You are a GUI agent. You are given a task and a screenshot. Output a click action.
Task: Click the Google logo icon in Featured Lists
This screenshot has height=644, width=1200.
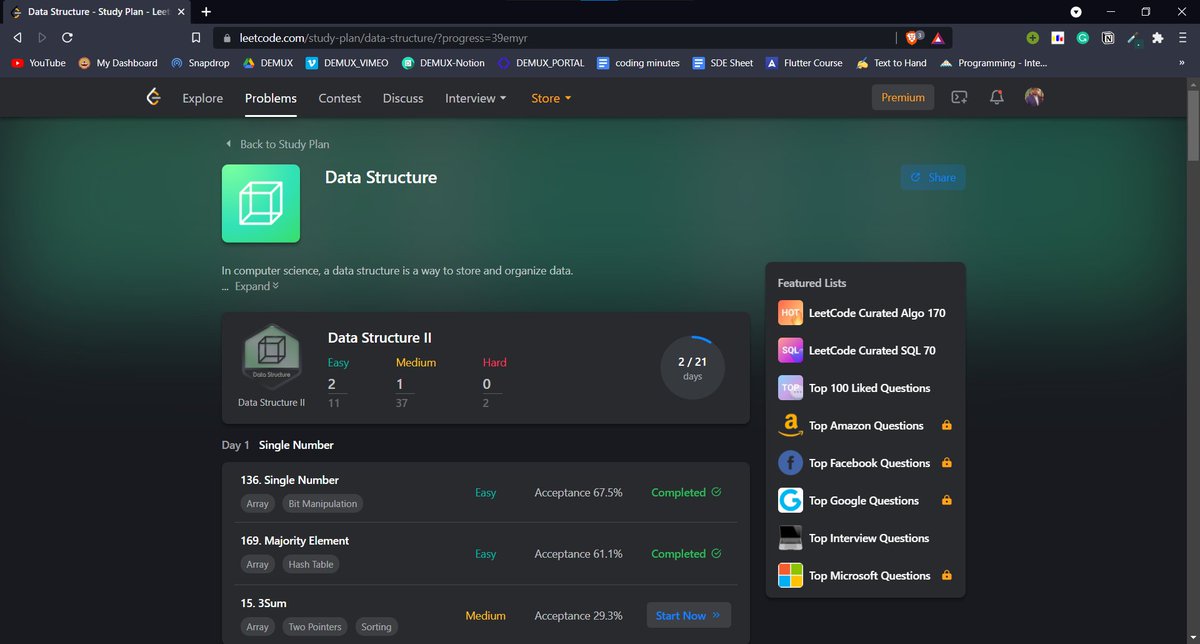point(790,500)
